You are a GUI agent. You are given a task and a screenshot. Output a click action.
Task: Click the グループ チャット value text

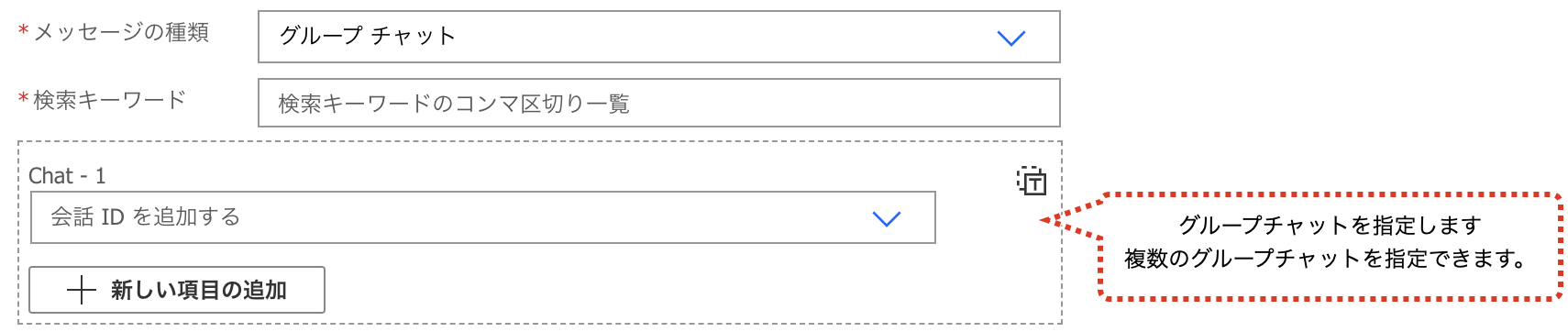coord(367,36)
